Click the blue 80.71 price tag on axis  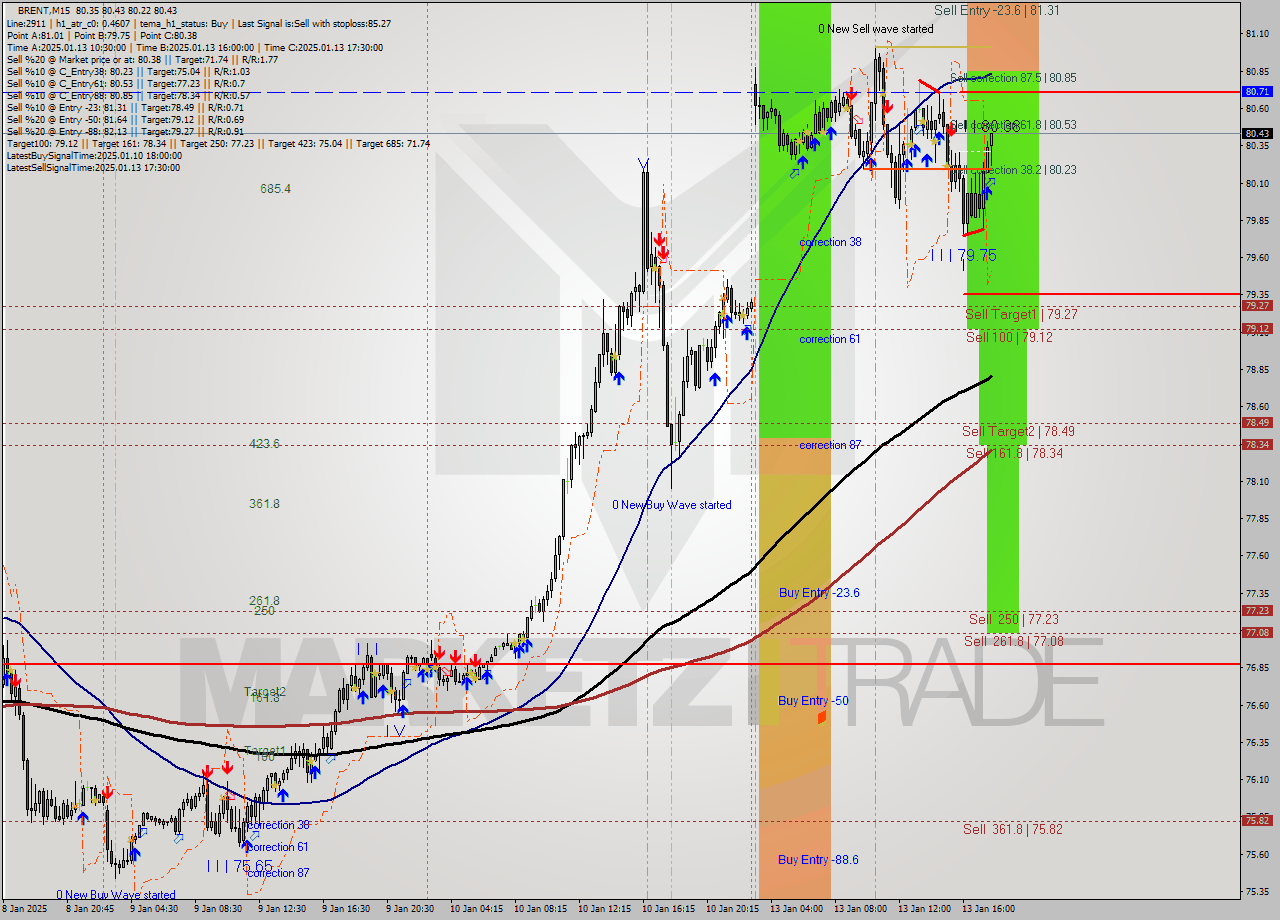1257,91
